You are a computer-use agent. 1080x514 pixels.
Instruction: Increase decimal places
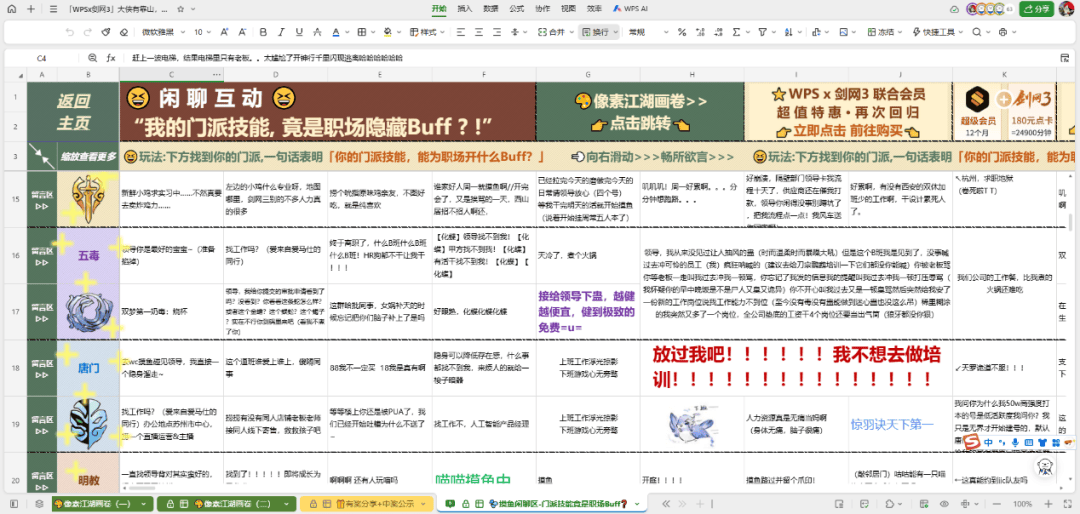coord(700,32)
